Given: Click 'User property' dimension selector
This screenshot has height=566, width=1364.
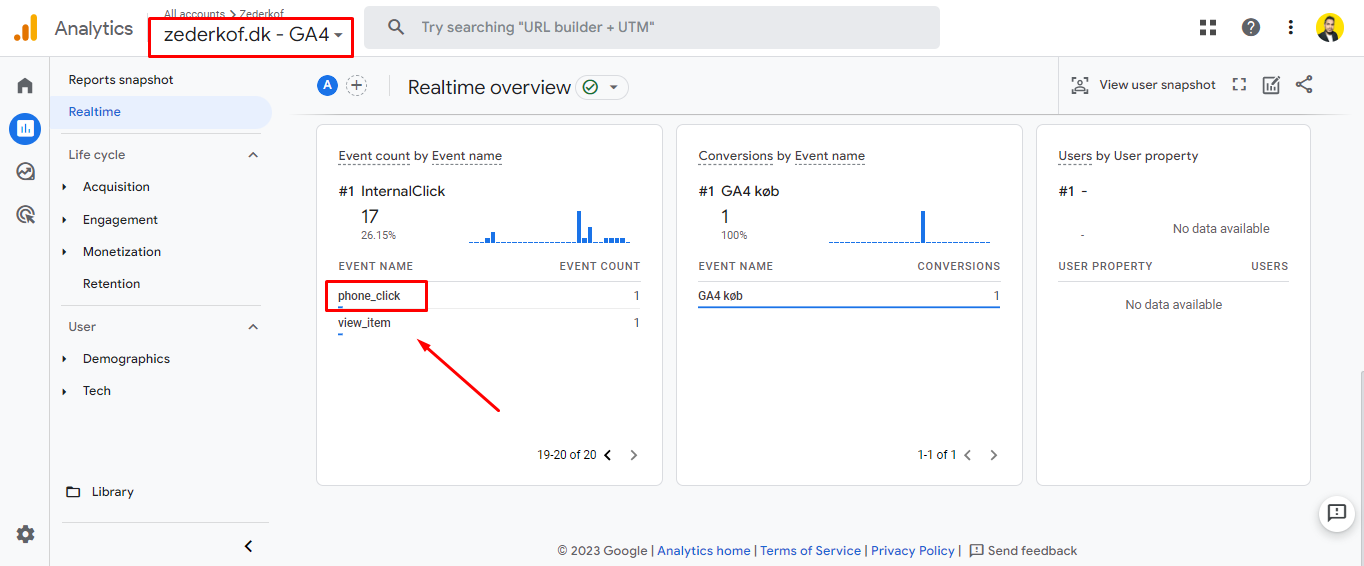Looking at the screenshot, I should (x=1155, y=156).
